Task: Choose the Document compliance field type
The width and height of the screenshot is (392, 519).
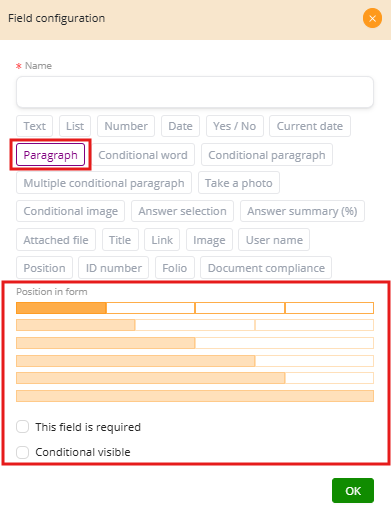Action: pyautogui.click(x=266, y=268)
